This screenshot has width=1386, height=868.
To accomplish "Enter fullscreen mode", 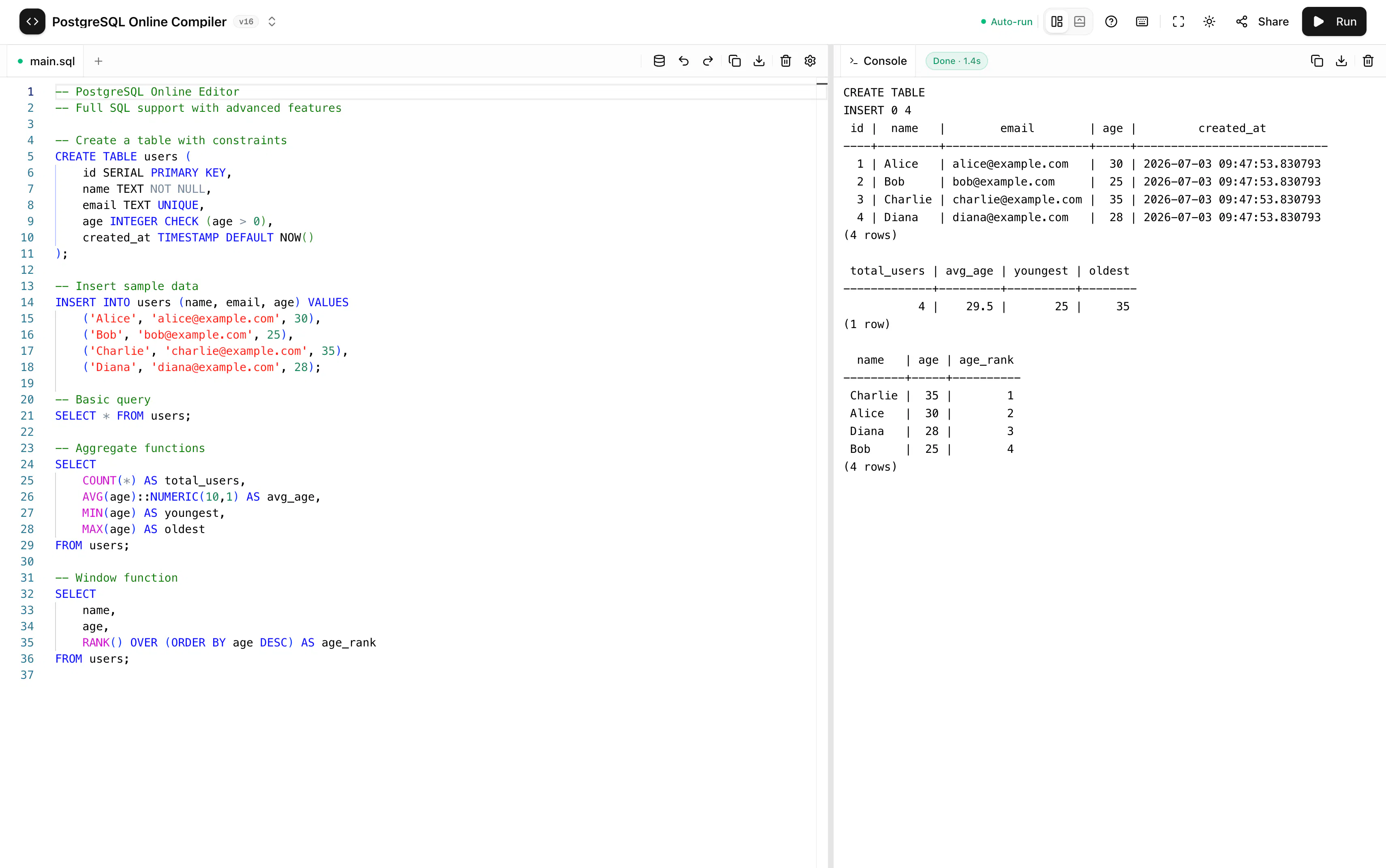I will tap(1179, 22).
